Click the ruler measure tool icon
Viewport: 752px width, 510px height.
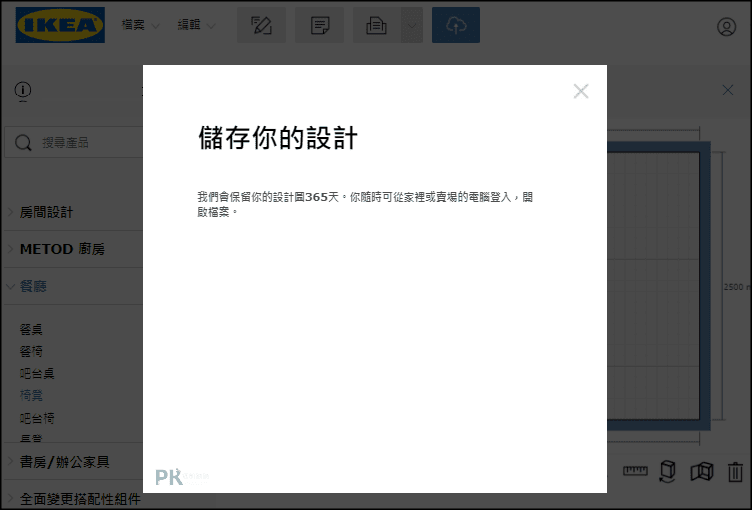tap(635, 471)
